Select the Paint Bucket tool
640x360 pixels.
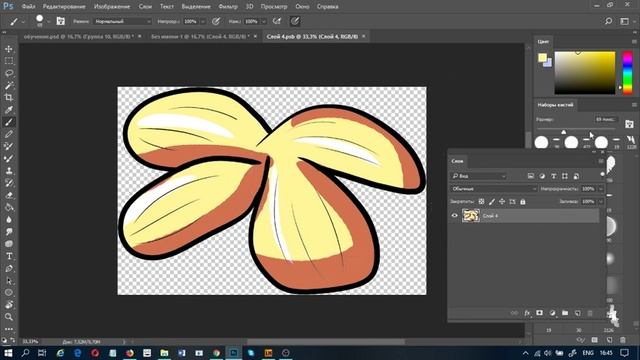9,207
